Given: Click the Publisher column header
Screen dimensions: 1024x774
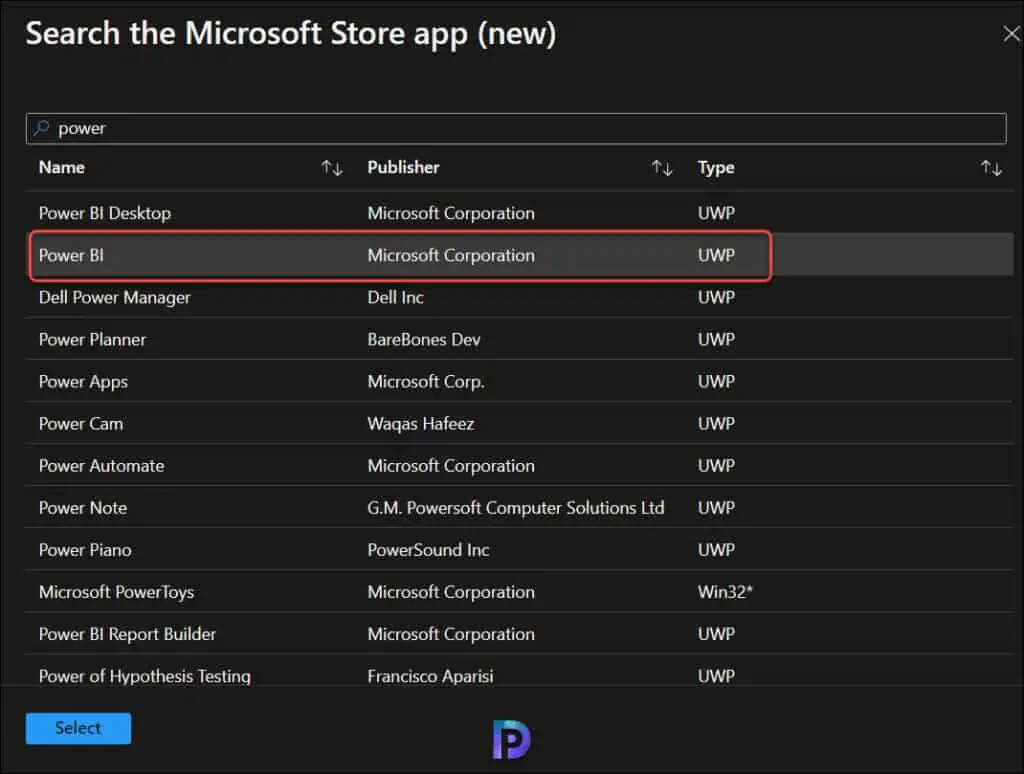Looking at the screenshot, I should point(403,167).
